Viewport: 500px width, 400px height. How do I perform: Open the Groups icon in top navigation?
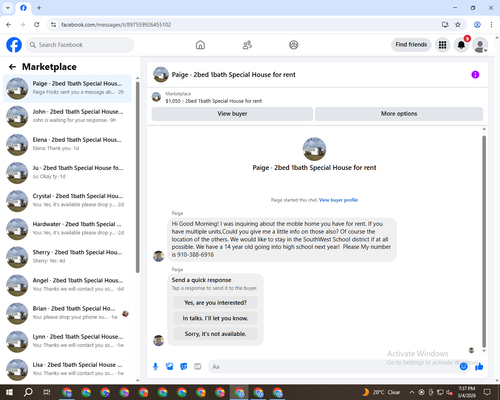click(294, 45)
